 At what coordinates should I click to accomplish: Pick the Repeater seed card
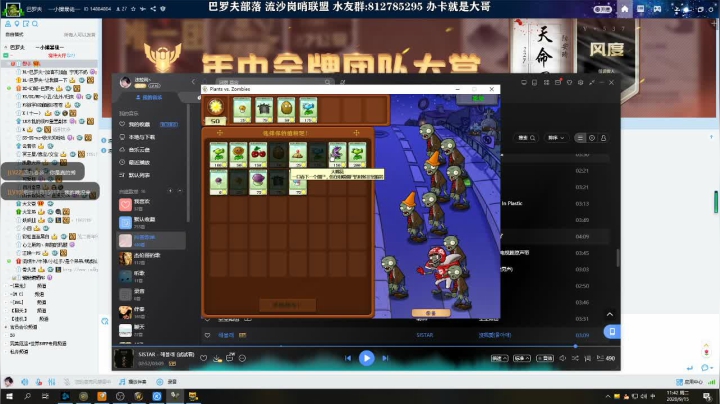point(357,154)
